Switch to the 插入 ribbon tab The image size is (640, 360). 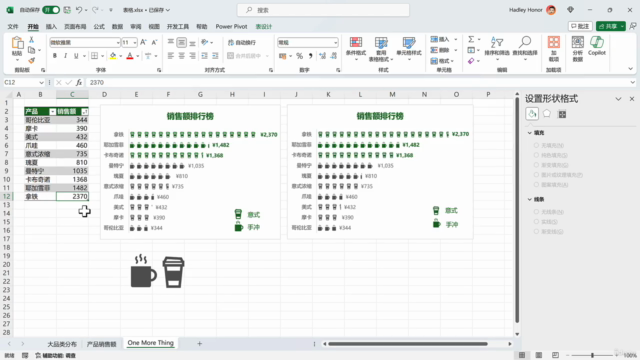click(51, 27)
